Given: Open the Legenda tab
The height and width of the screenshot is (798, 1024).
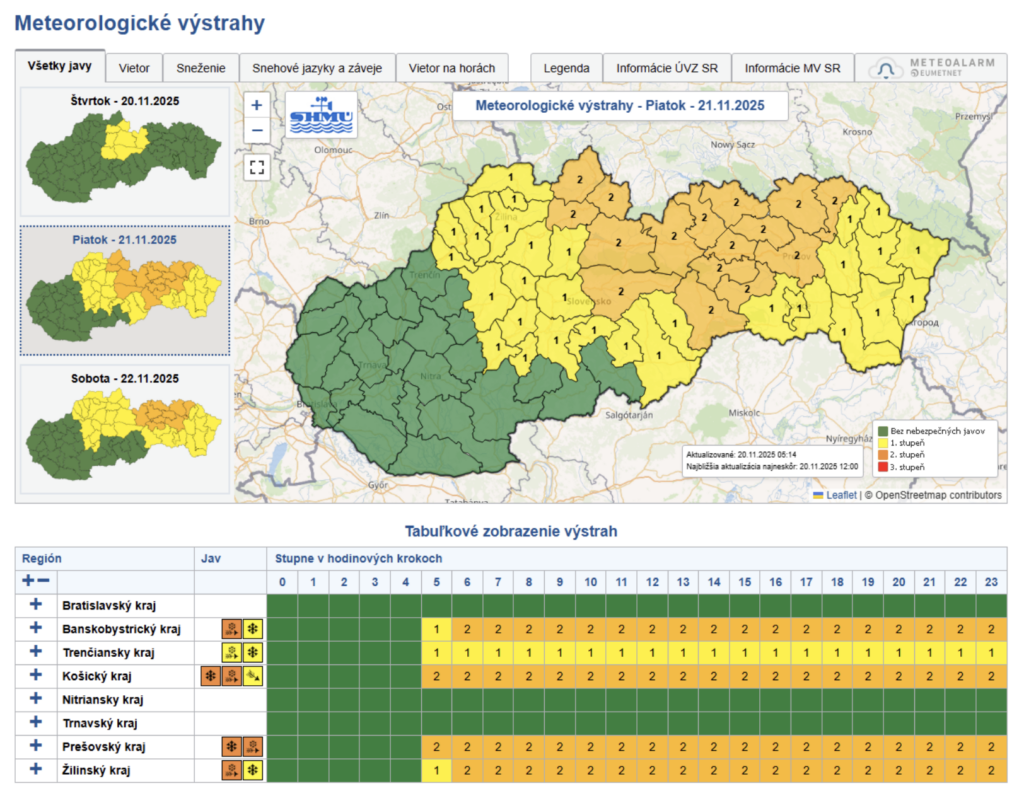Looking at the screenshot, I should (566, 68).
